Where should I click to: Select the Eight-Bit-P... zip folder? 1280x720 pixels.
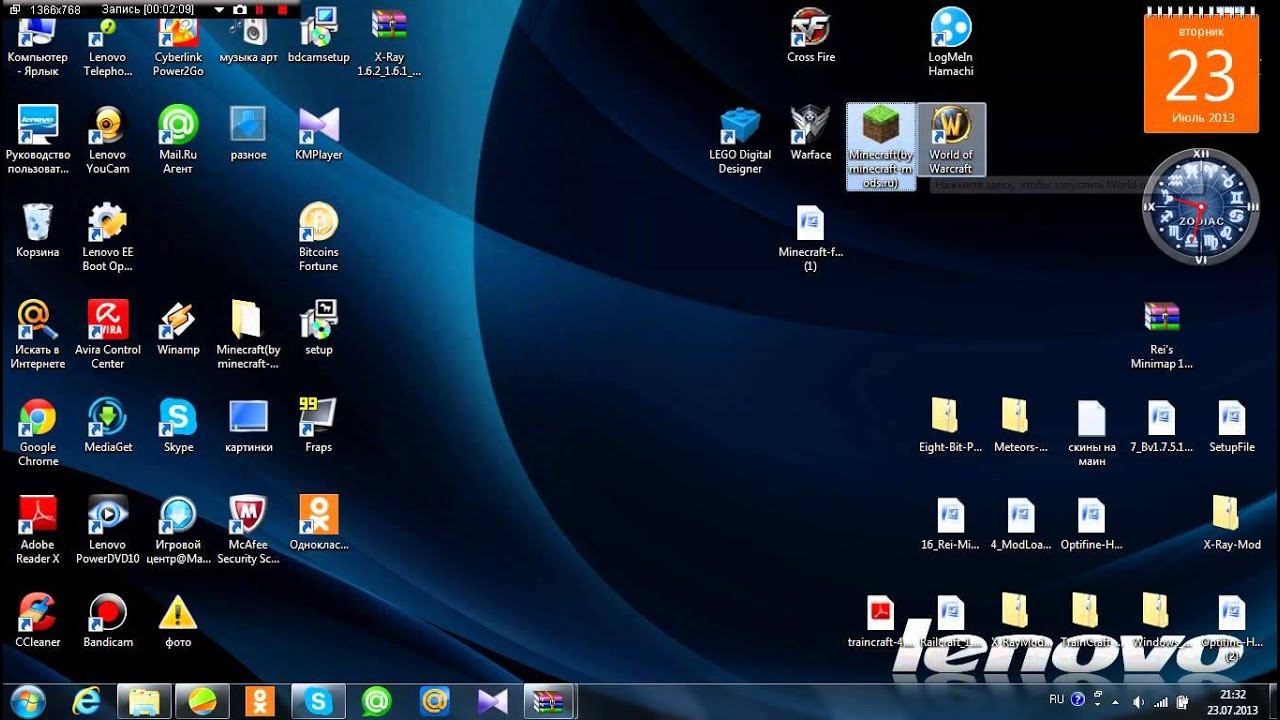pos(950,425)
